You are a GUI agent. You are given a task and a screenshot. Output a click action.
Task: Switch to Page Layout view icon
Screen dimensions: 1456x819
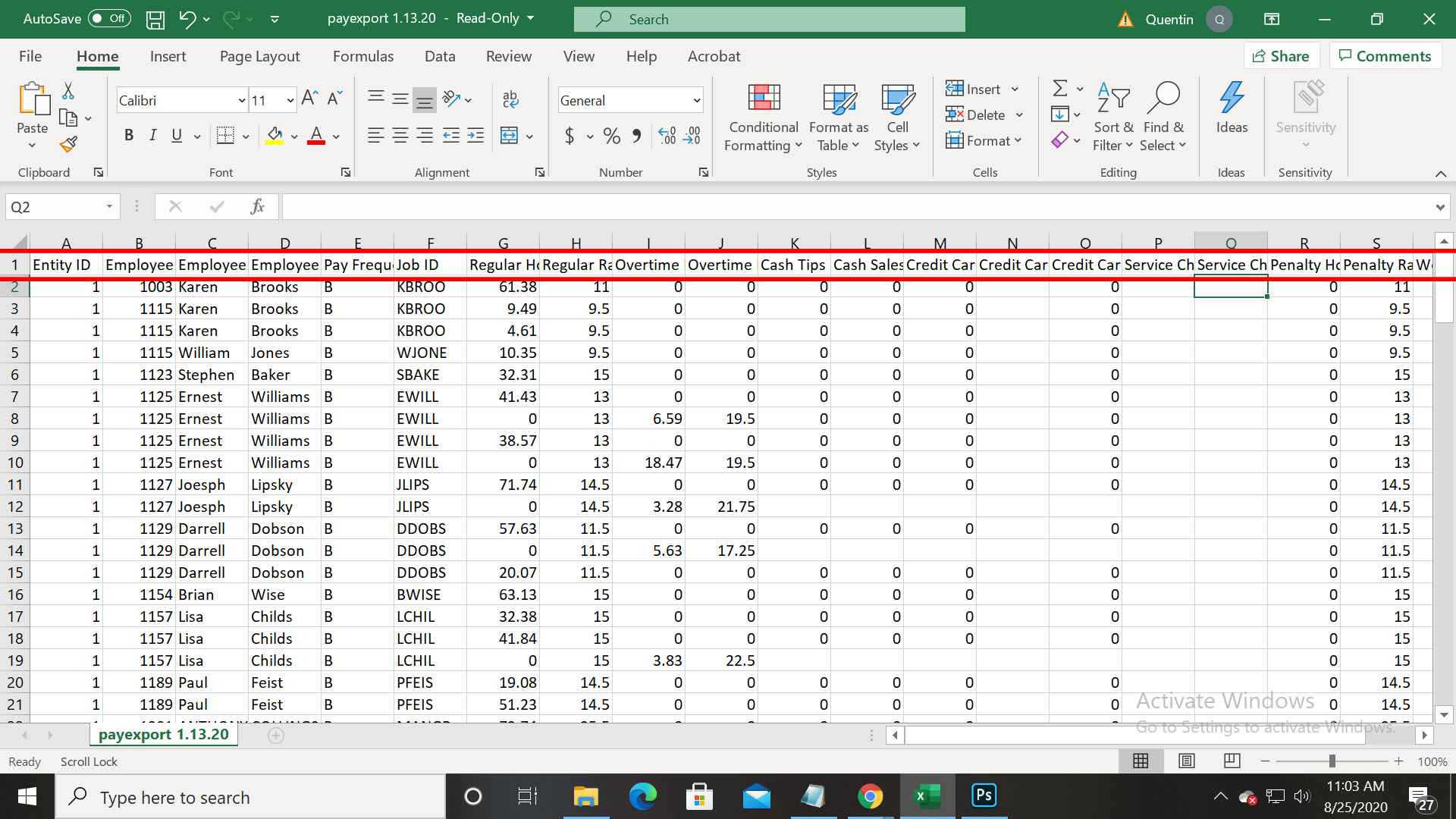click(1187, 761)
